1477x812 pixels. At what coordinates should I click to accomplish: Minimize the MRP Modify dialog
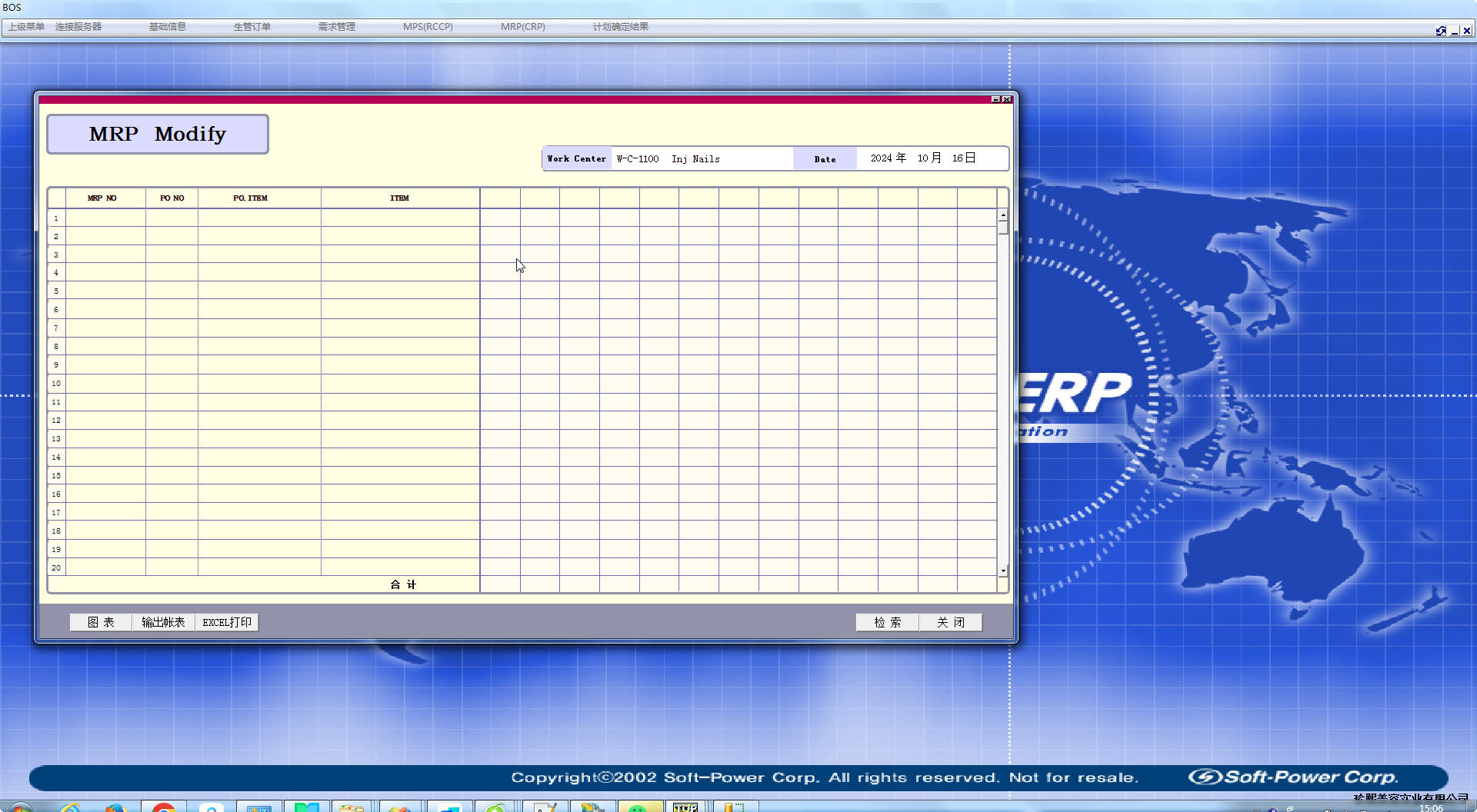coord(995,99)
